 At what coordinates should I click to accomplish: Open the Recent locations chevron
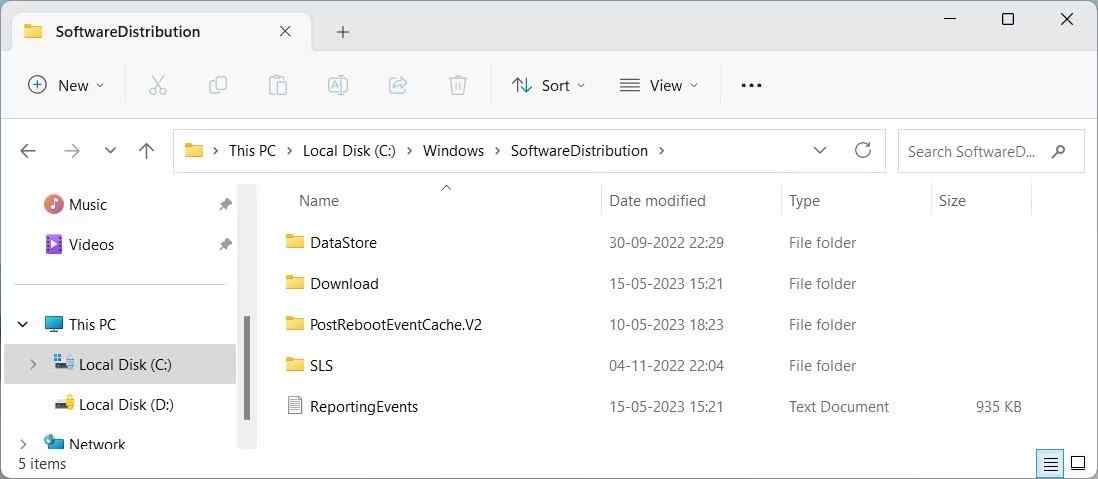(110, 151)
